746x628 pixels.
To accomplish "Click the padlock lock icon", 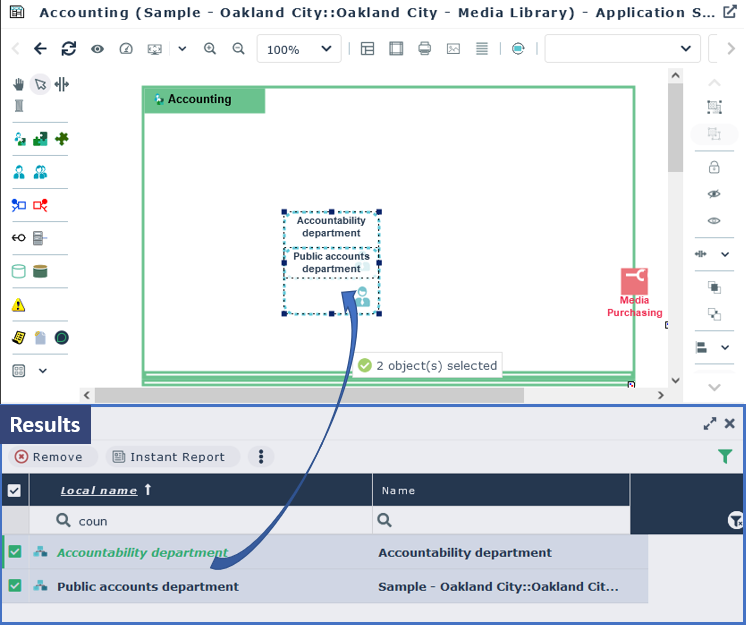I will point(714,167).
